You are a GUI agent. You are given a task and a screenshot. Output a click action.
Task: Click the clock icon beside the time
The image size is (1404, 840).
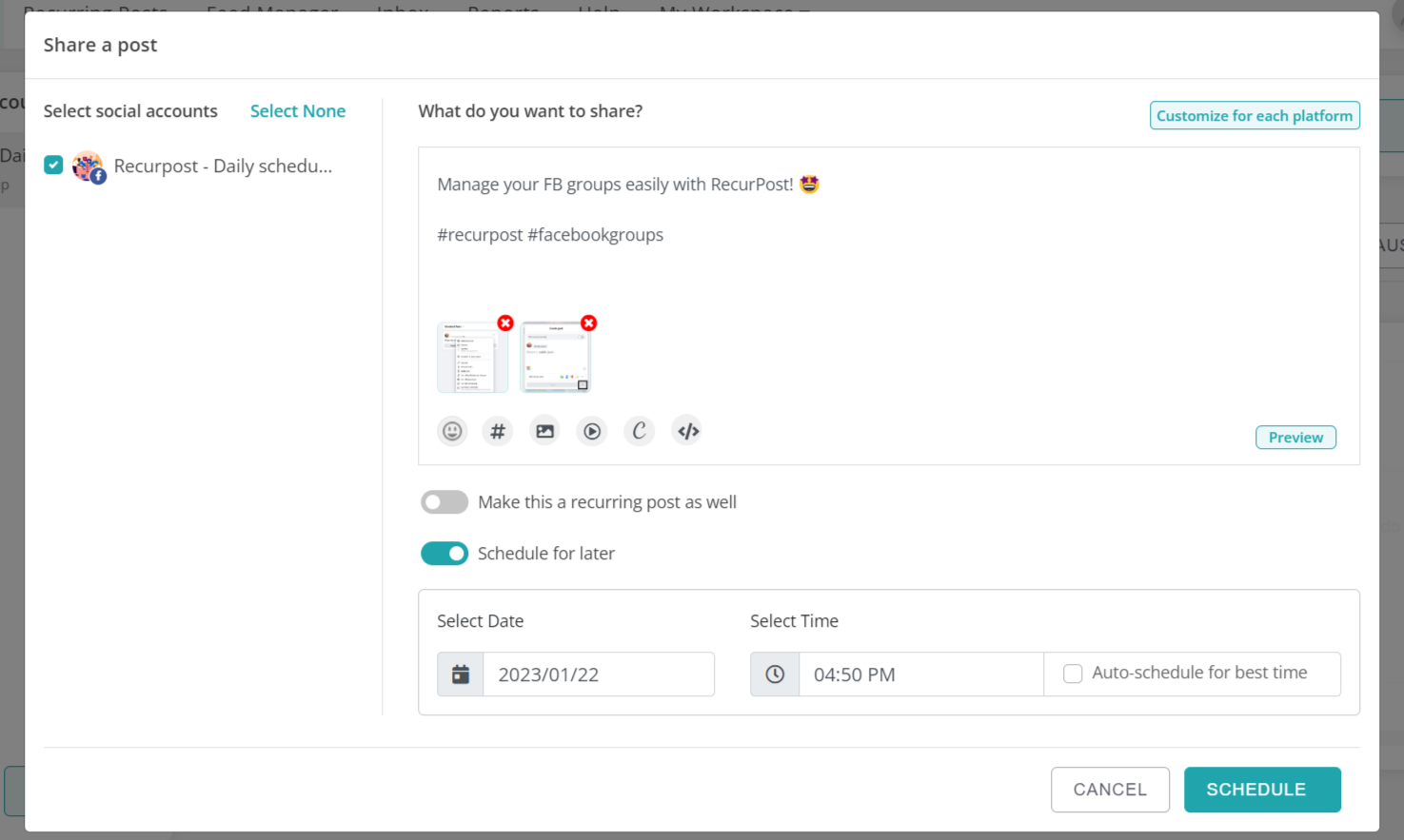pyautogui.click(x=775, y=674)
